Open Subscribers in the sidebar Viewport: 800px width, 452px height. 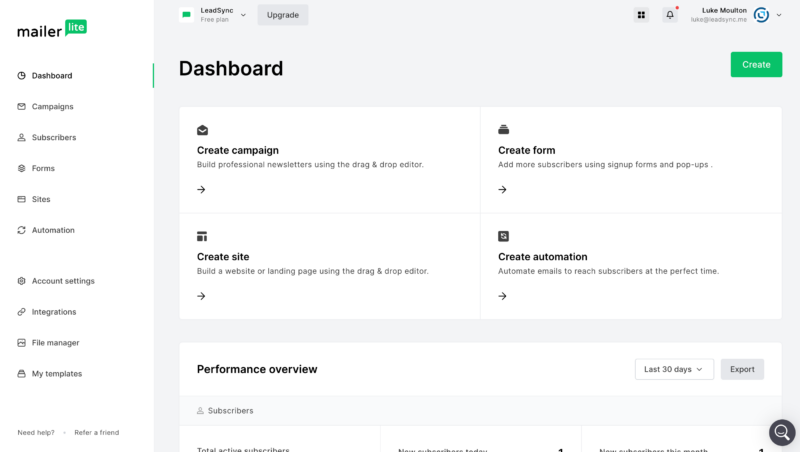tap(53, 137)
